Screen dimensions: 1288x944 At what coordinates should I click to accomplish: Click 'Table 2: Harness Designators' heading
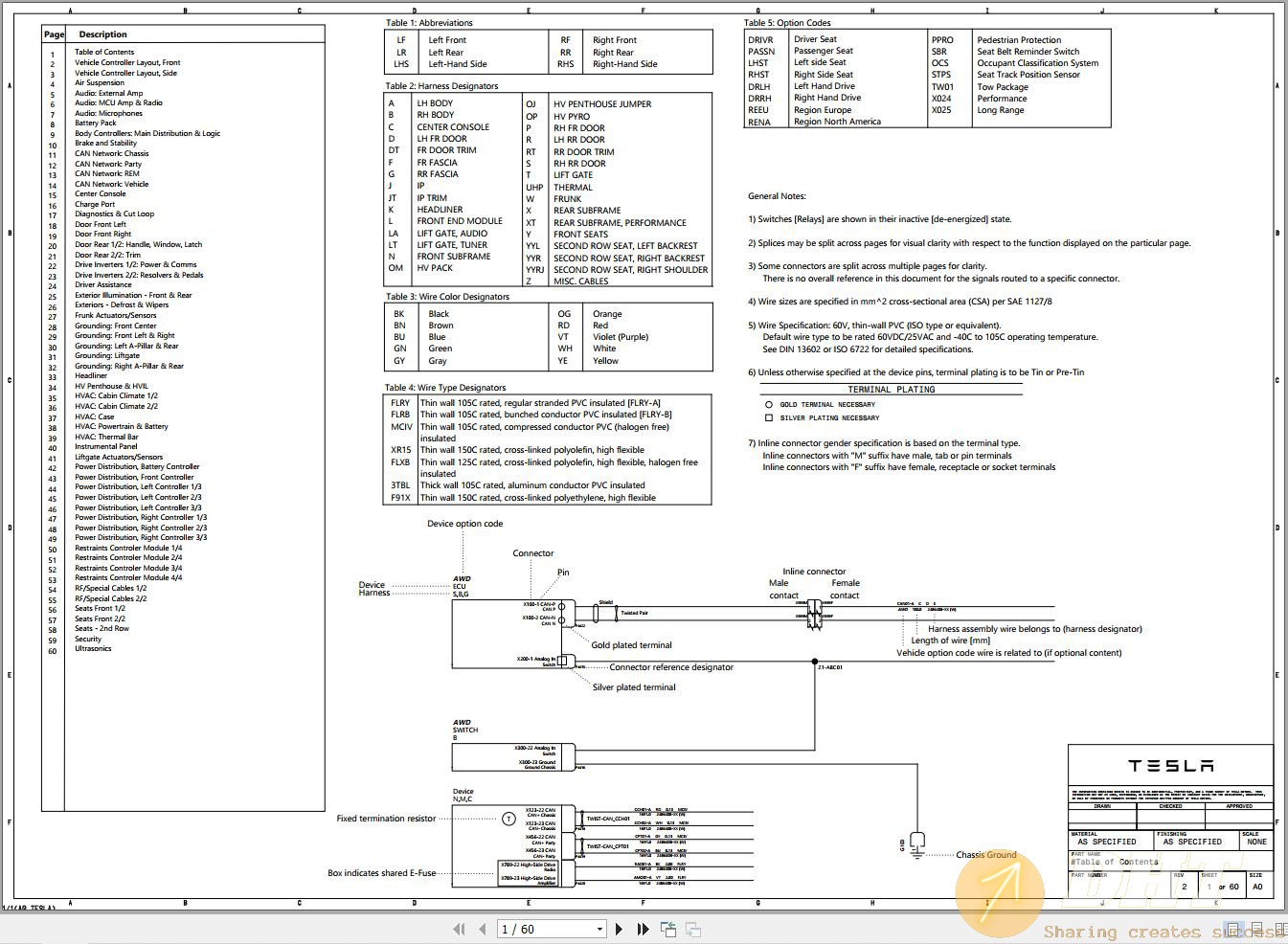click(441, 86)
